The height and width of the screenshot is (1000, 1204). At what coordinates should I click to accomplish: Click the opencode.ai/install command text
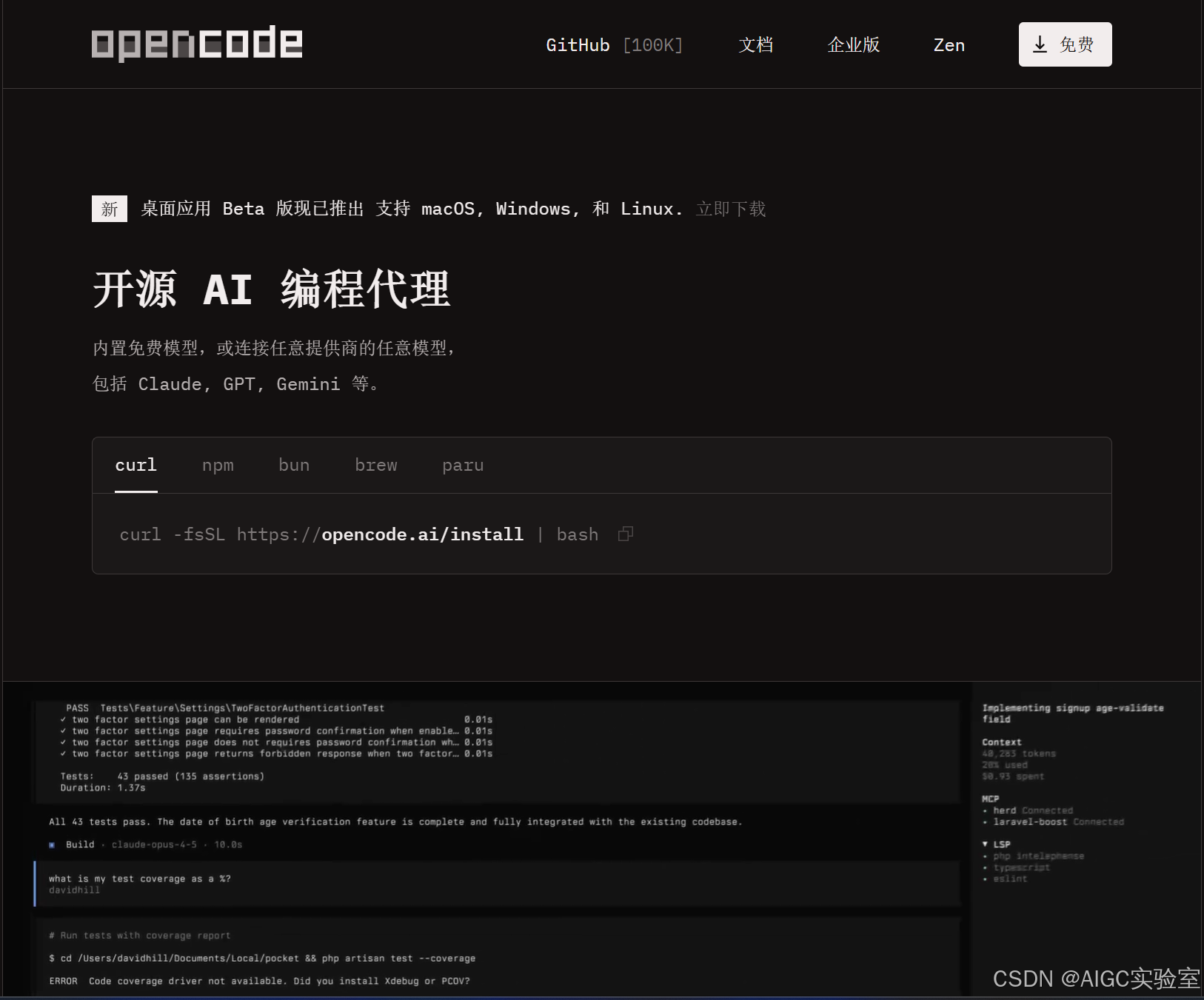[x=422, y=534]
